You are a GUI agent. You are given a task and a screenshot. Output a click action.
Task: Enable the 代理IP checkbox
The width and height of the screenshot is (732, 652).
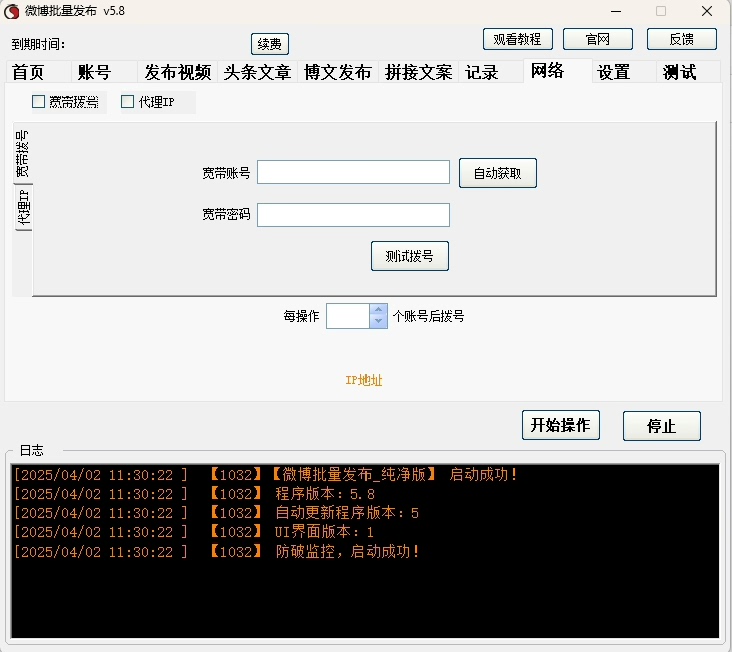[x=127, y=102]
